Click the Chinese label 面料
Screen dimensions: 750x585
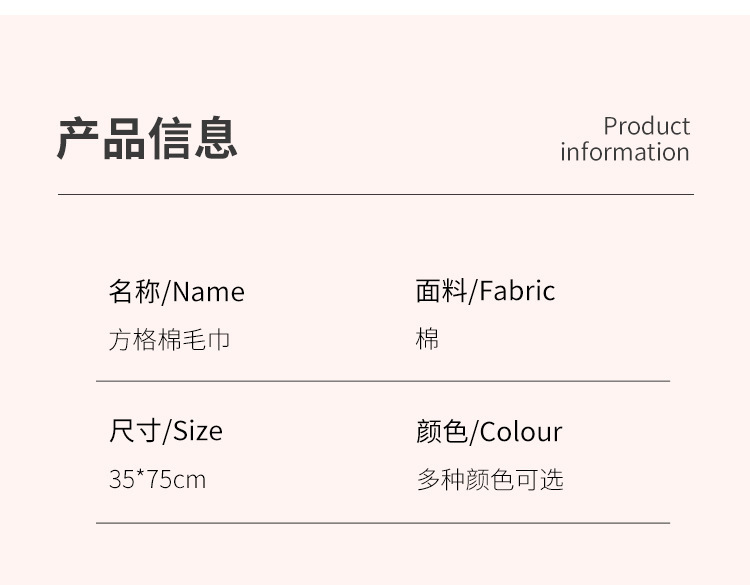(441, 291)
